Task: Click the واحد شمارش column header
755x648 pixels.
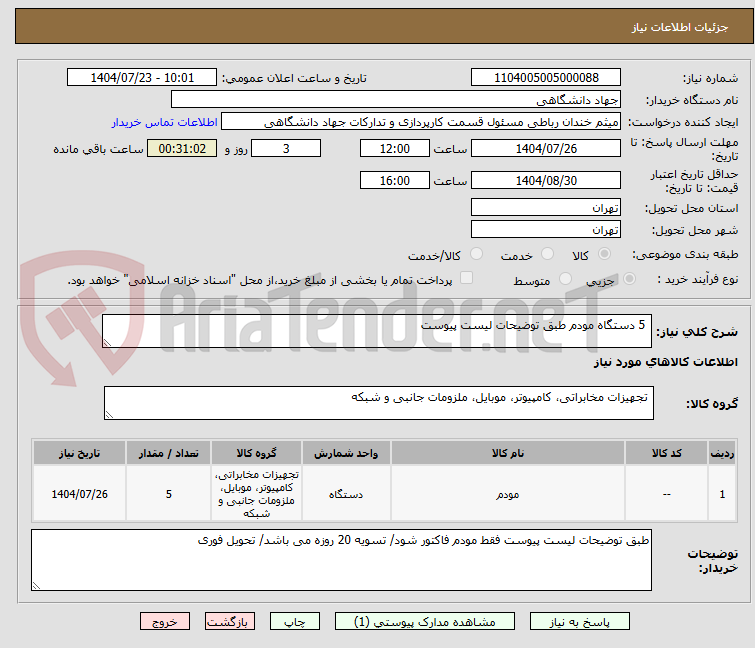Action: 346,453
